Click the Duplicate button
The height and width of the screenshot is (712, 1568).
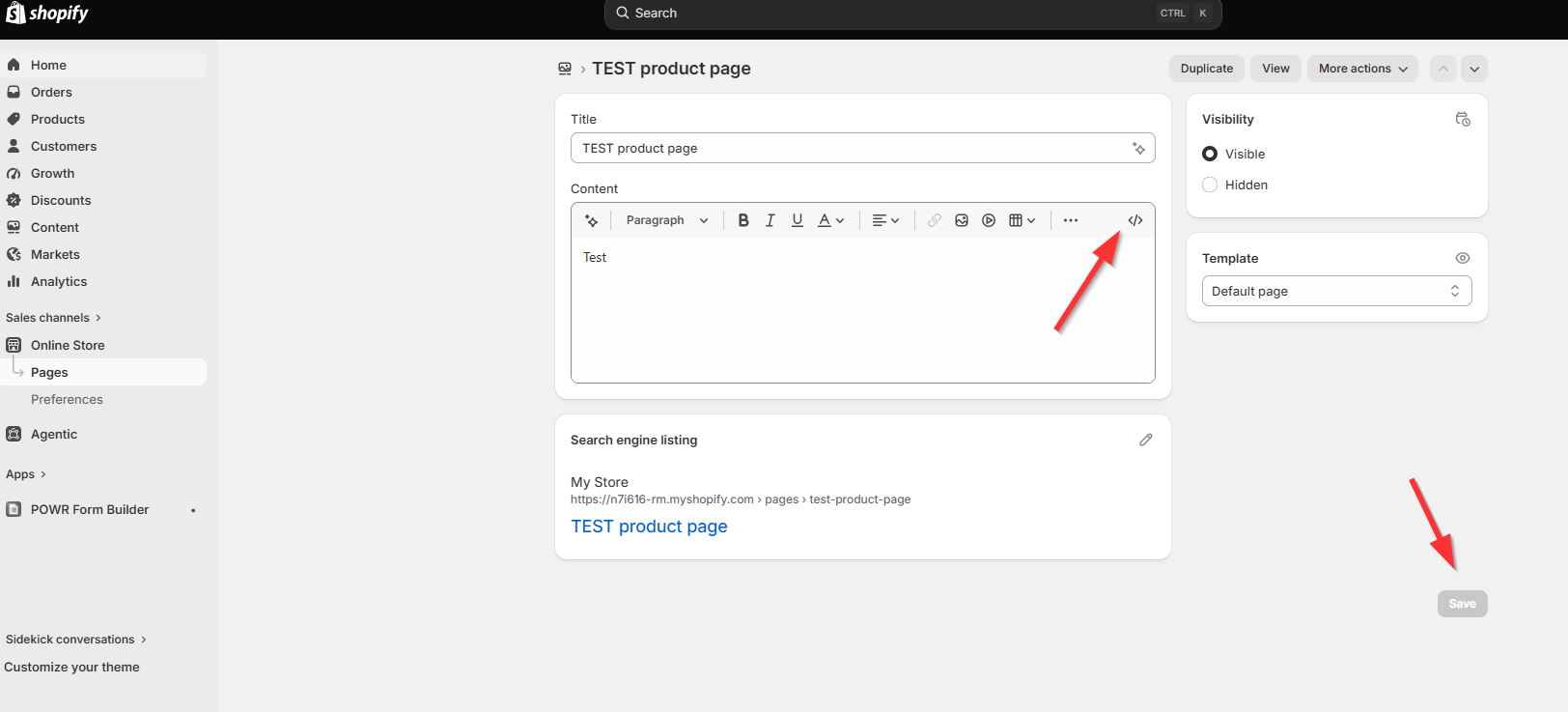click(1207, 69)
